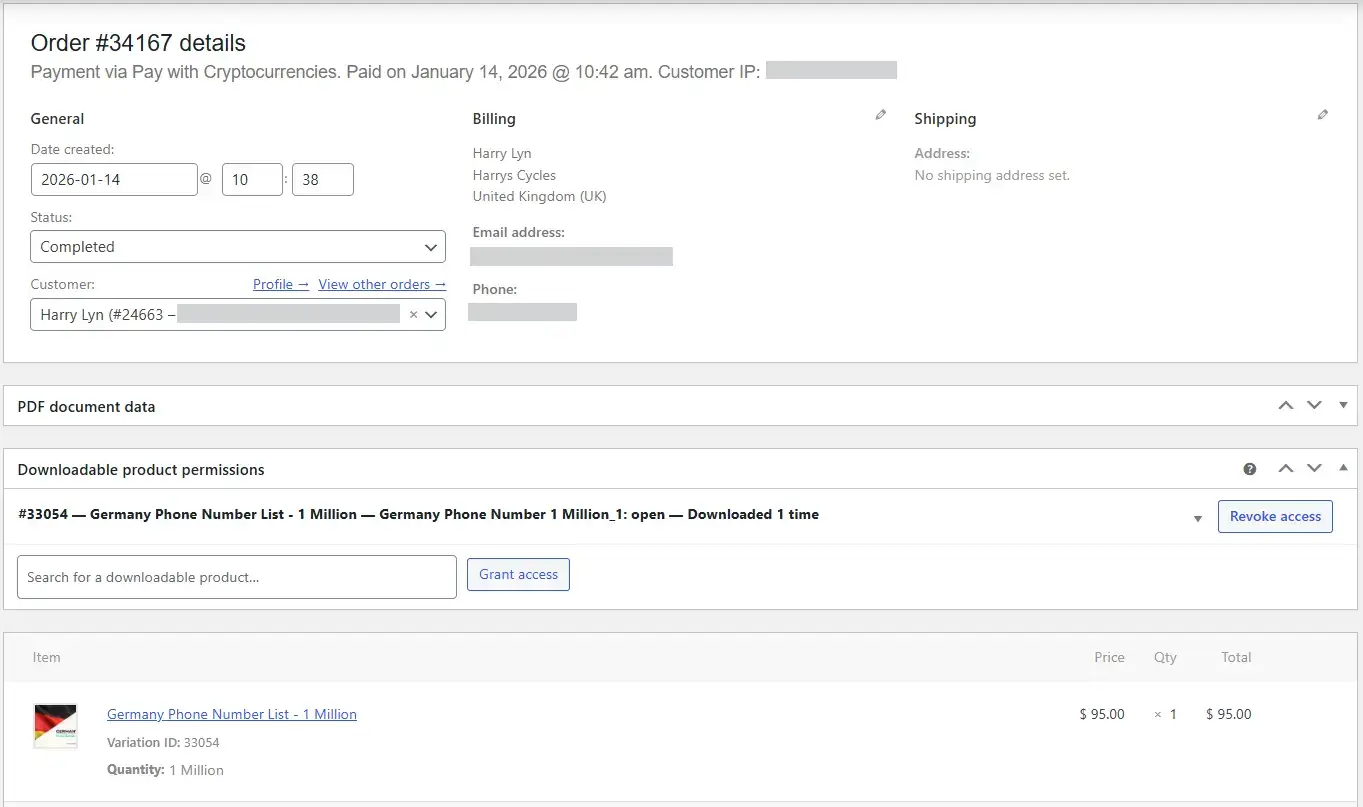Move Downloadable product permissions panel down
The image size is (1363, 807).
(1314, 469)
